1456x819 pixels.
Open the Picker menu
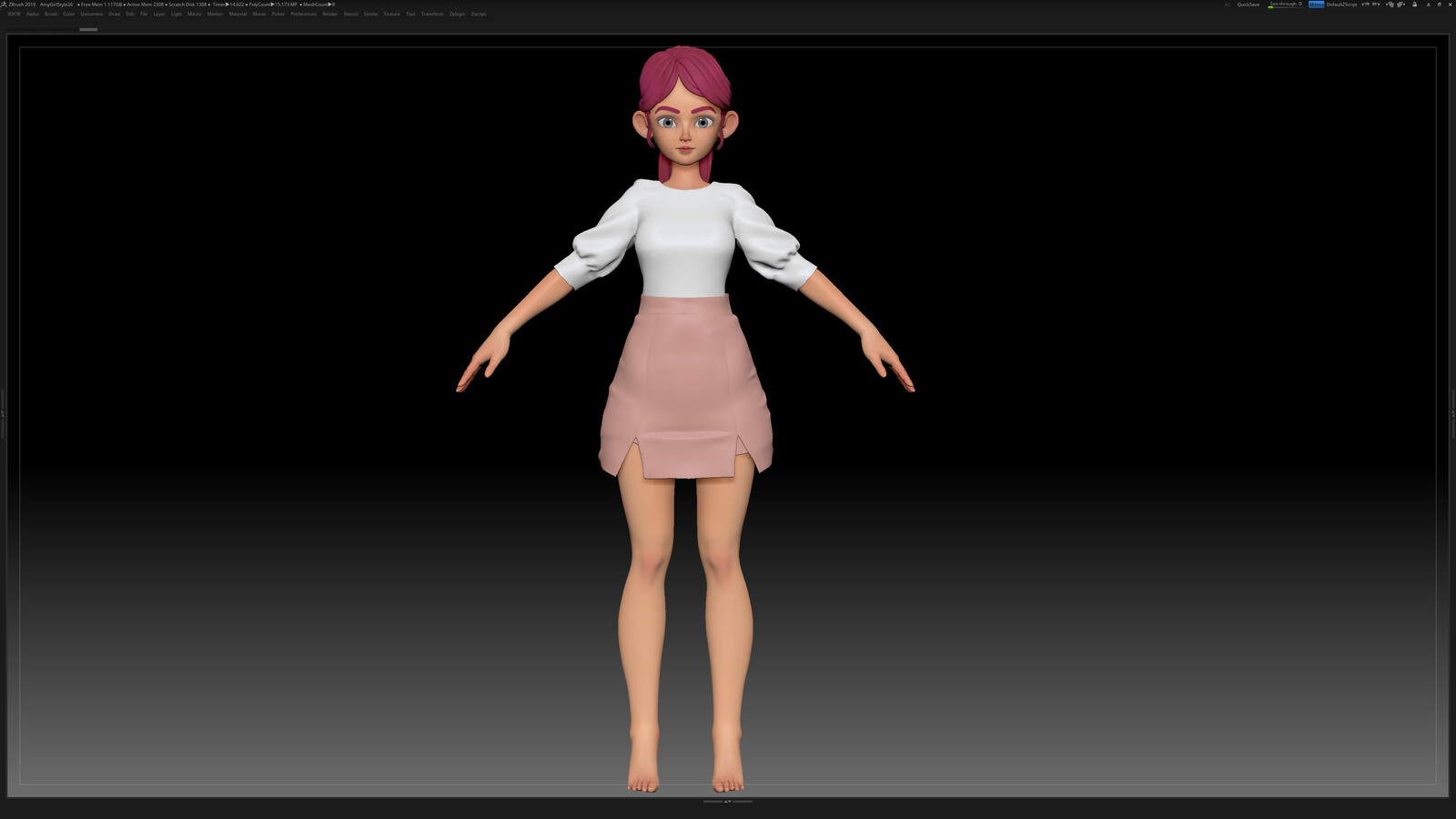(x=278, y=14)
